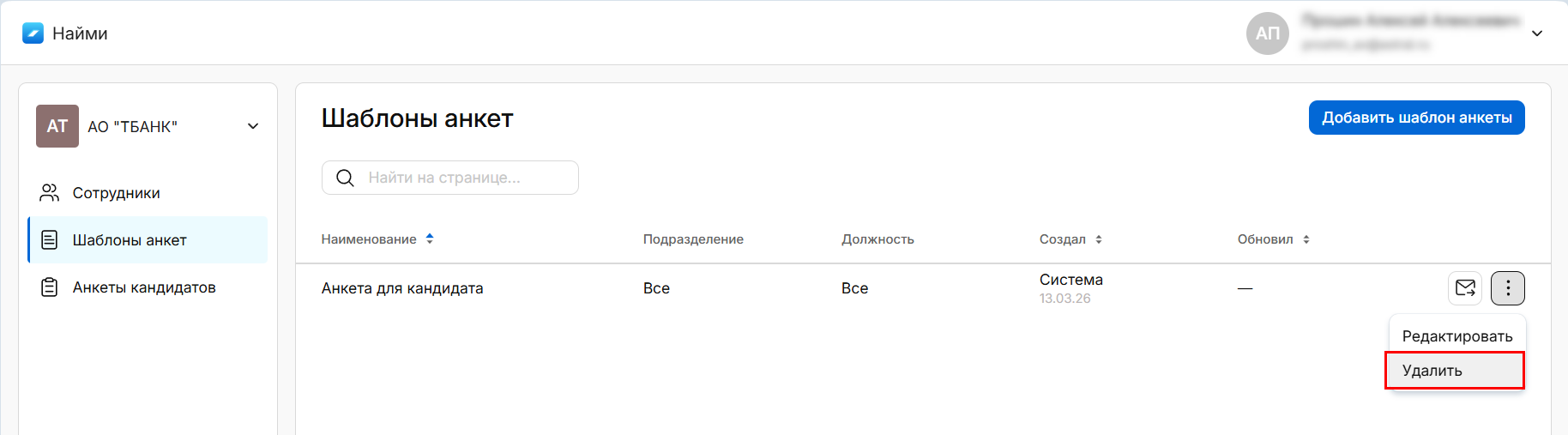The height and width of the screenshot is (435, 1568).
Task: Click the Найми logo icon
Action: [33, 33]
